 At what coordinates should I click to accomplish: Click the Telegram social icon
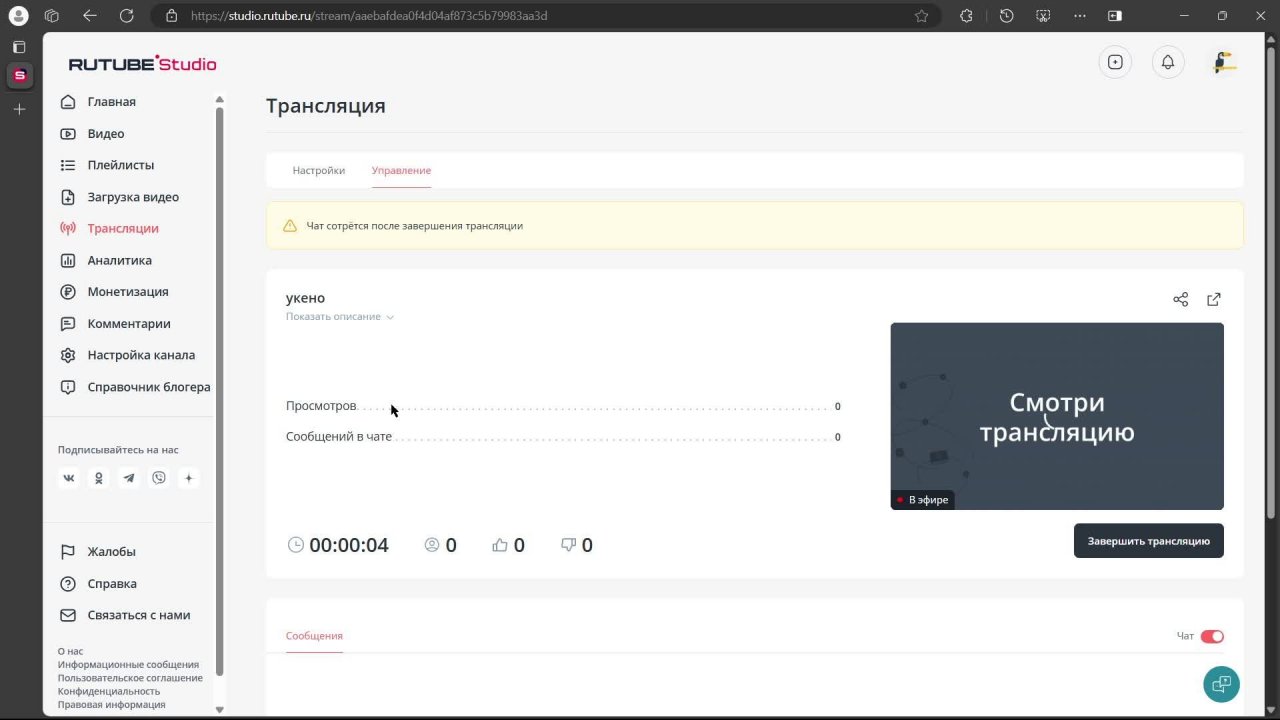129,478
